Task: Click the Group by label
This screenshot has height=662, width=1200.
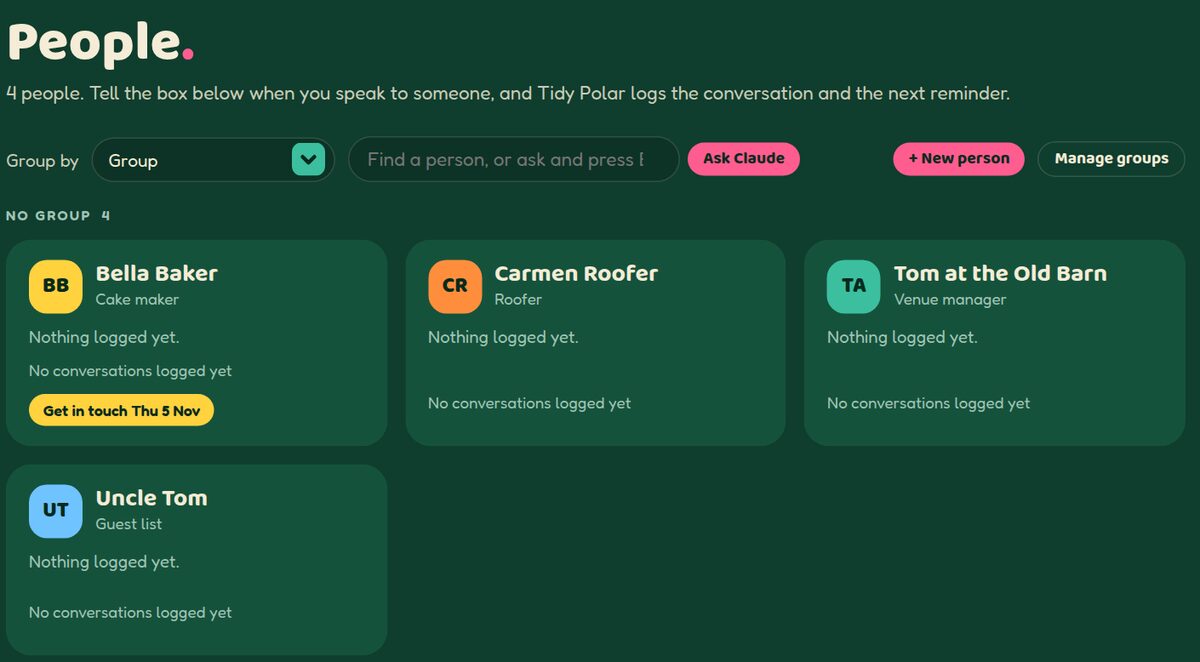Action: tap(43, 161)
